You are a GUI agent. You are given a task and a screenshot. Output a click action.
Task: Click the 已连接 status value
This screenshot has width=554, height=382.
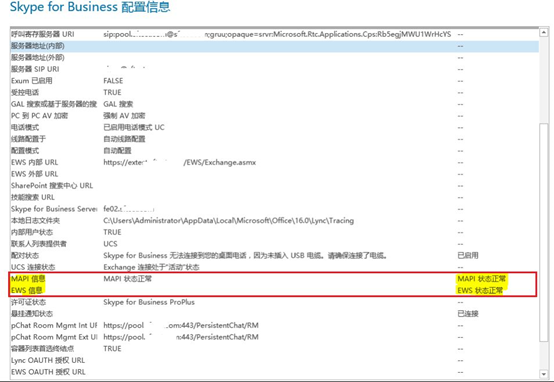point(468,314)
